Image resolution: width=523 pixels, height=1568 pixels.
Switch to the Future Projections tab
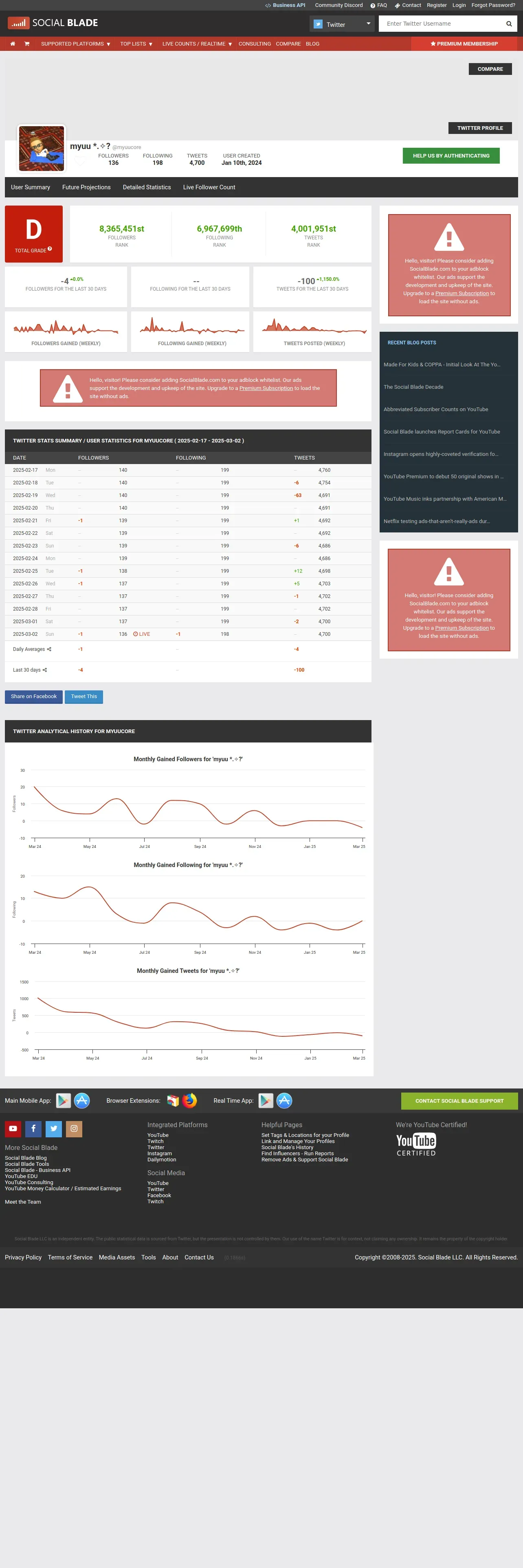coord(86,188)
